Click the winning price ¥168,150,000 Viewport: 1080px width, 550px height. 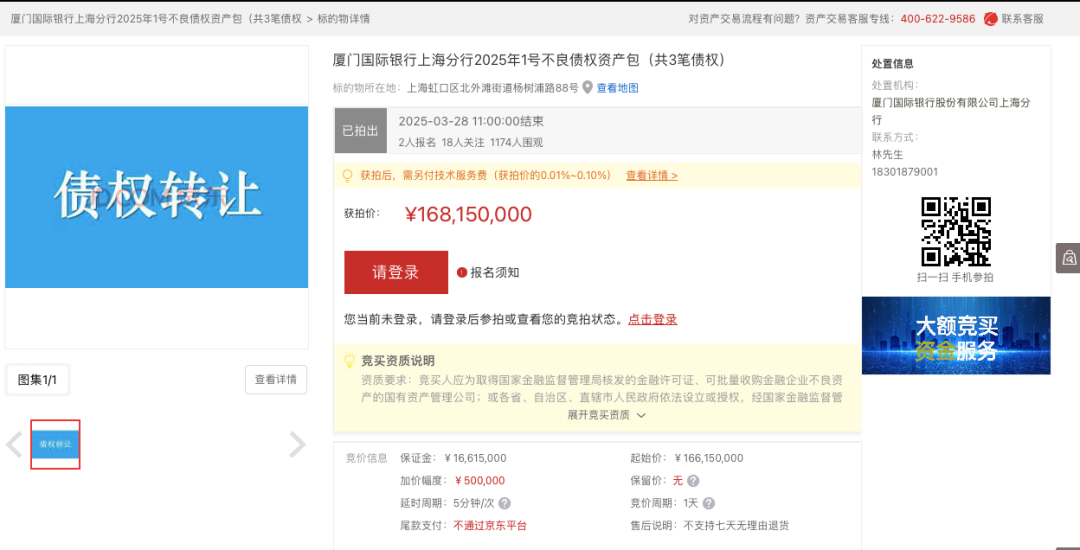click(469, 215)
